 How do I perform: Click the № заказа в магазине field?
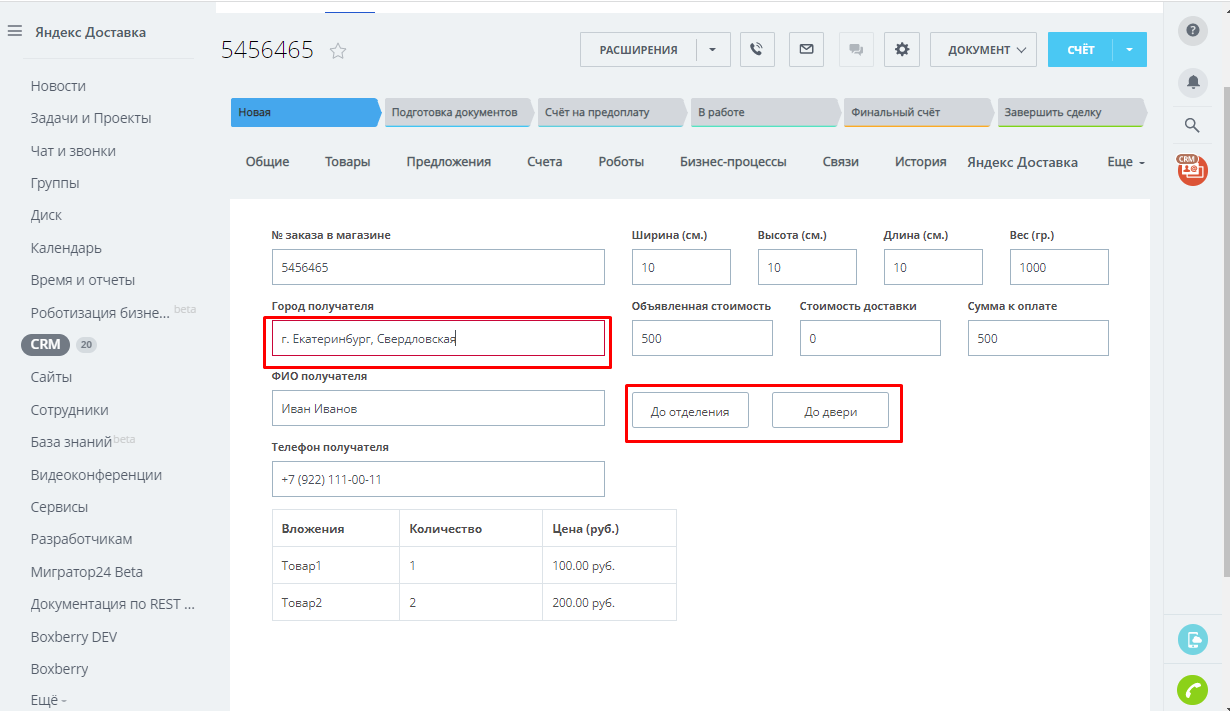click(438, 268)
